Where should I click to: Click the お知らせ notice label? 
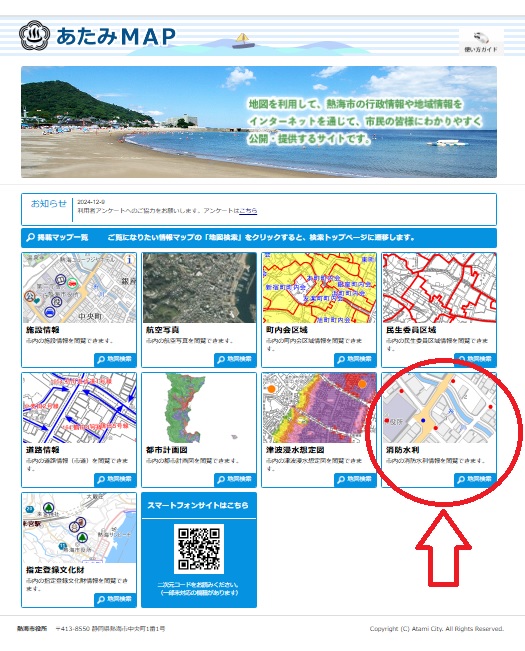tap(49, 203)
